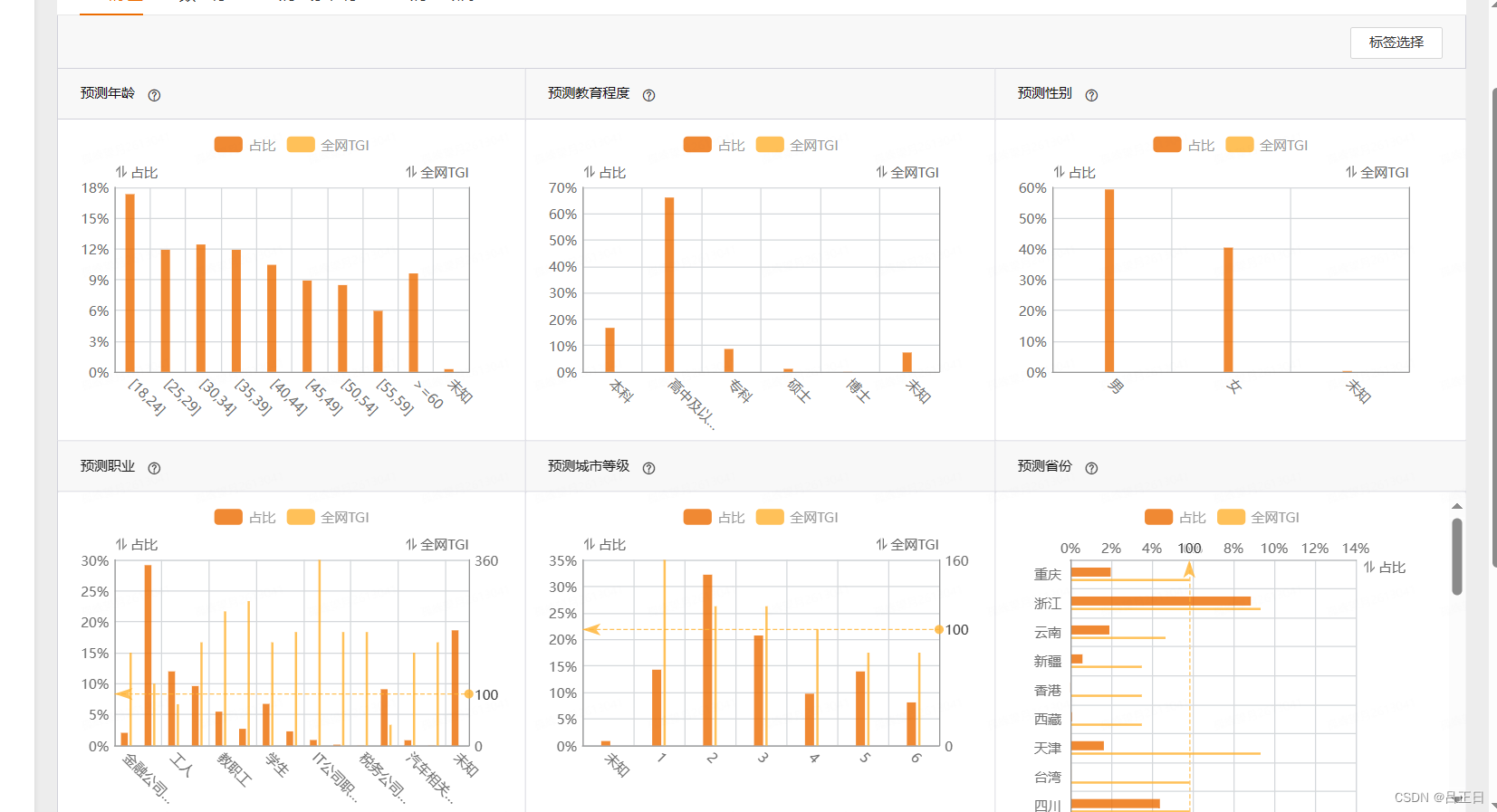The image size is (1497, 812).
Task: Sort gender chart by 全网TGI
Action: click(1377, 172)
